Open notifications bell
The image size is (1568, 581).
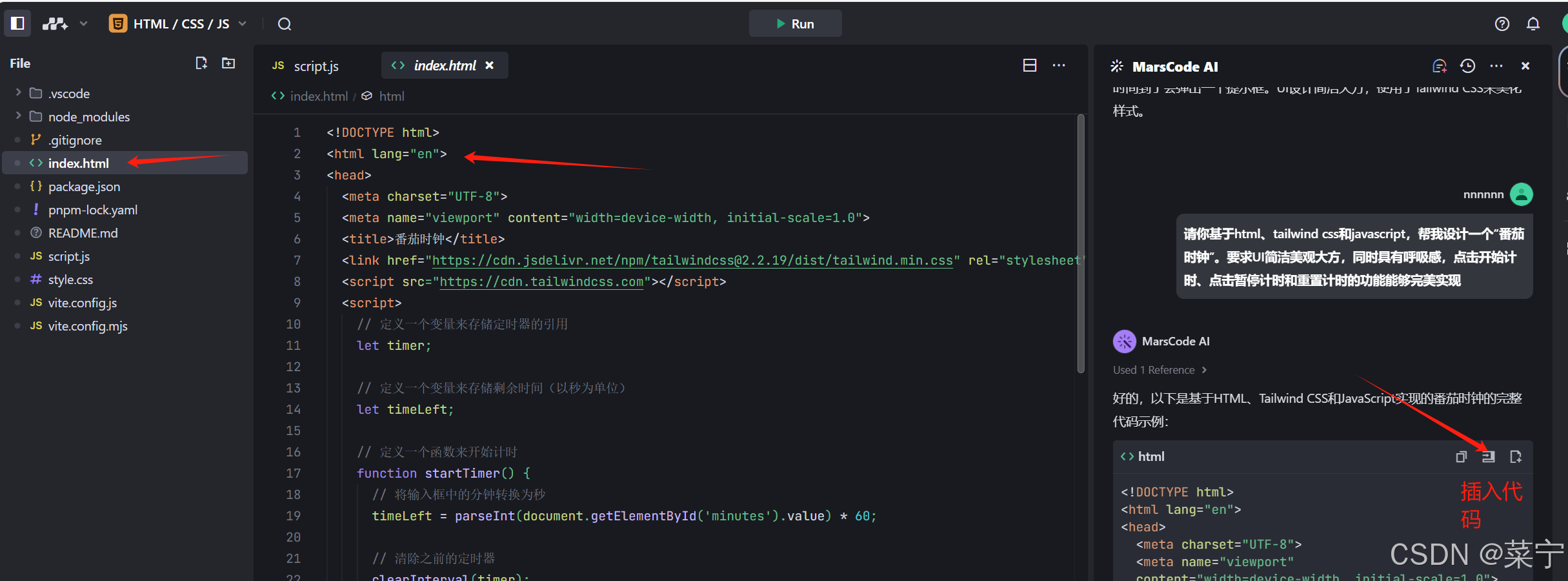coord(1533,24)
